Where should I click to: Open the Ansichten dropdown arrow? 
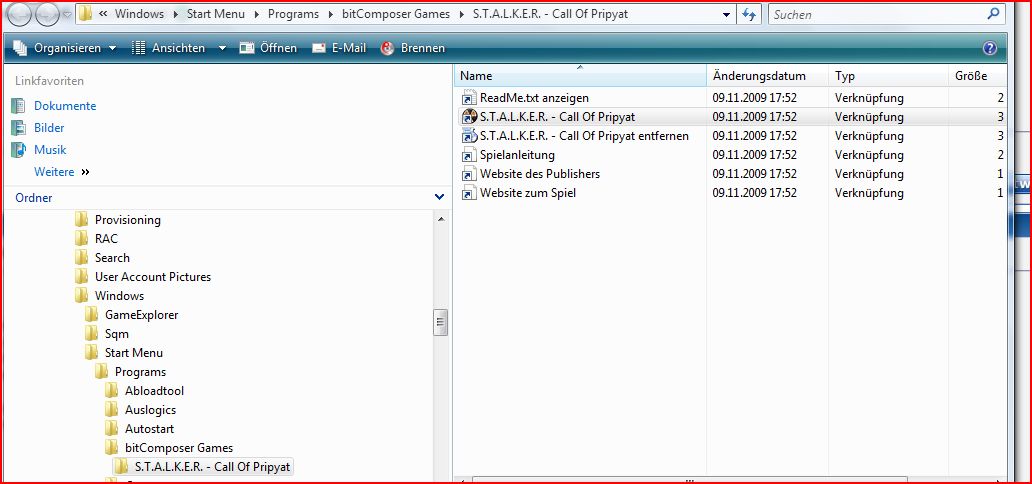coord(222,48)
